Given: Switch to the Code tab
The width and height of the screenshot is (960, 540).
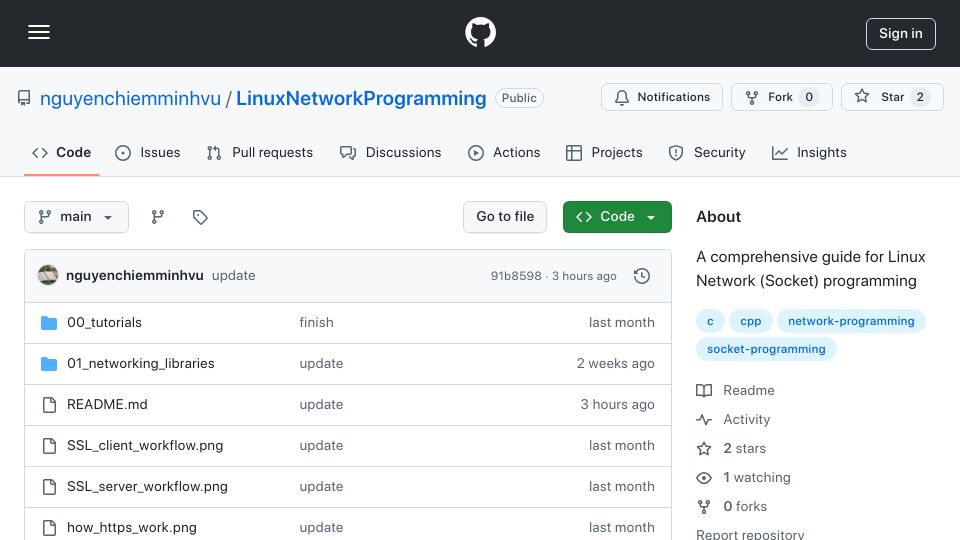Looking at the screenshot, I should [61, 153].
